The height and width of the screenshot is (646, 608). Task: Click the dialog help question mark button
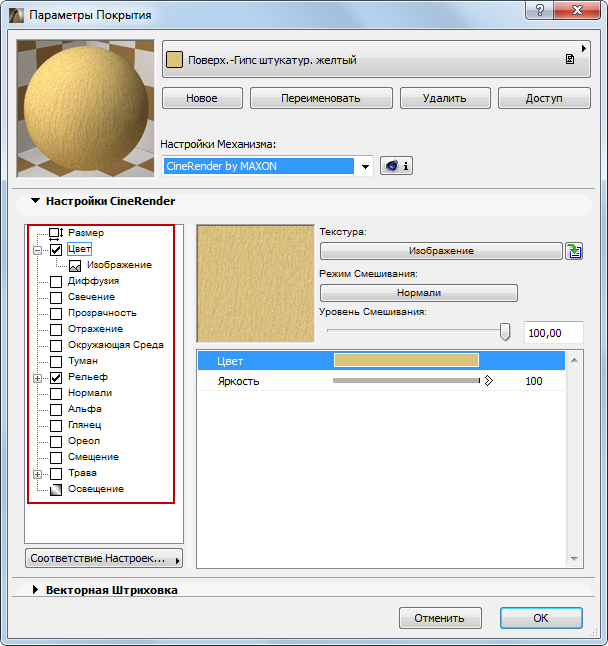[x=540, y=10]
